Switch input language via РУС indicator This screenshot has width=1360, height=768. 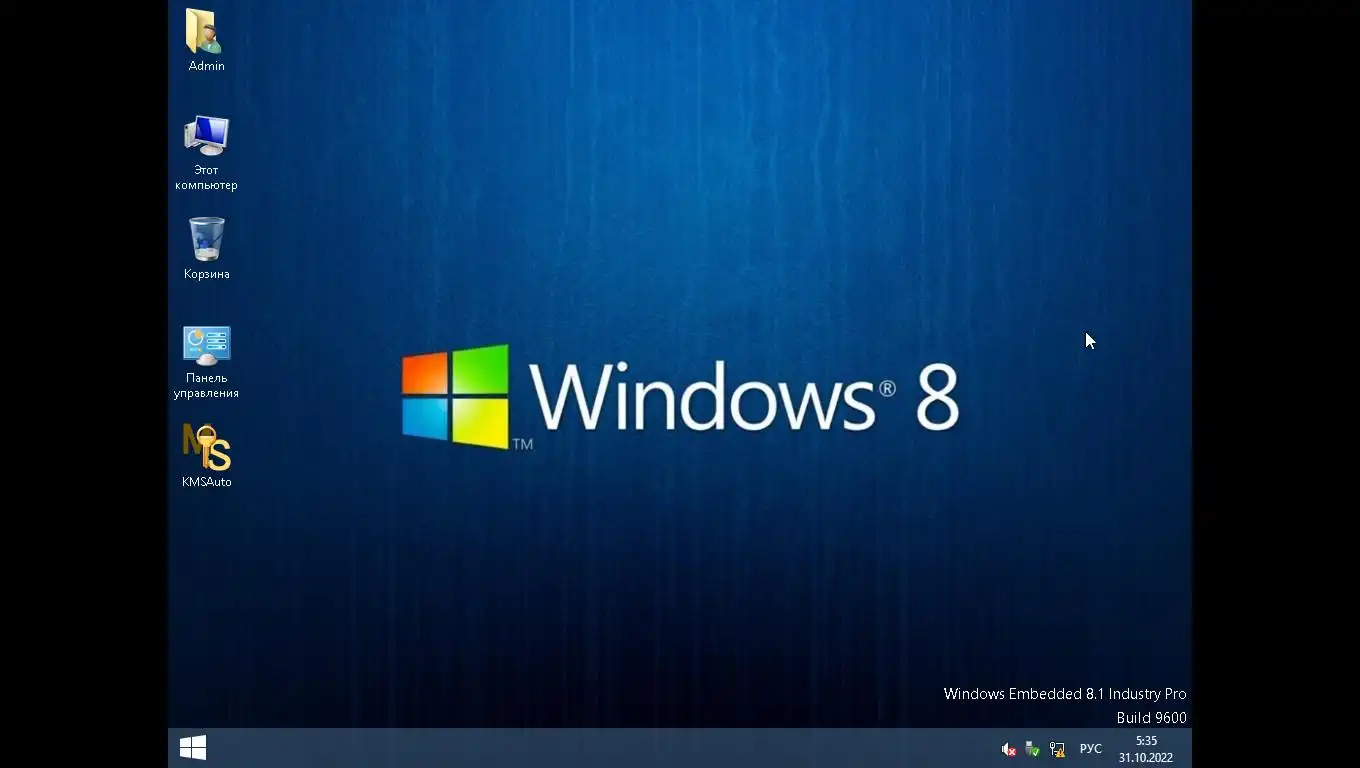(x=1091, y=749)
